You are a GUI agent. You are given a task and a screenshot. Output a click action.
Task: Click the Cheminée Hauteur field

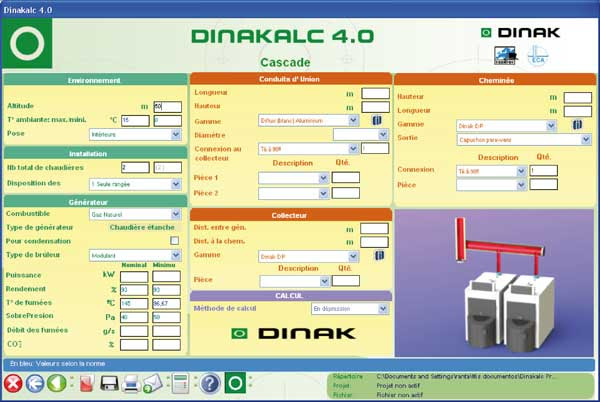[x=578, y=98]
